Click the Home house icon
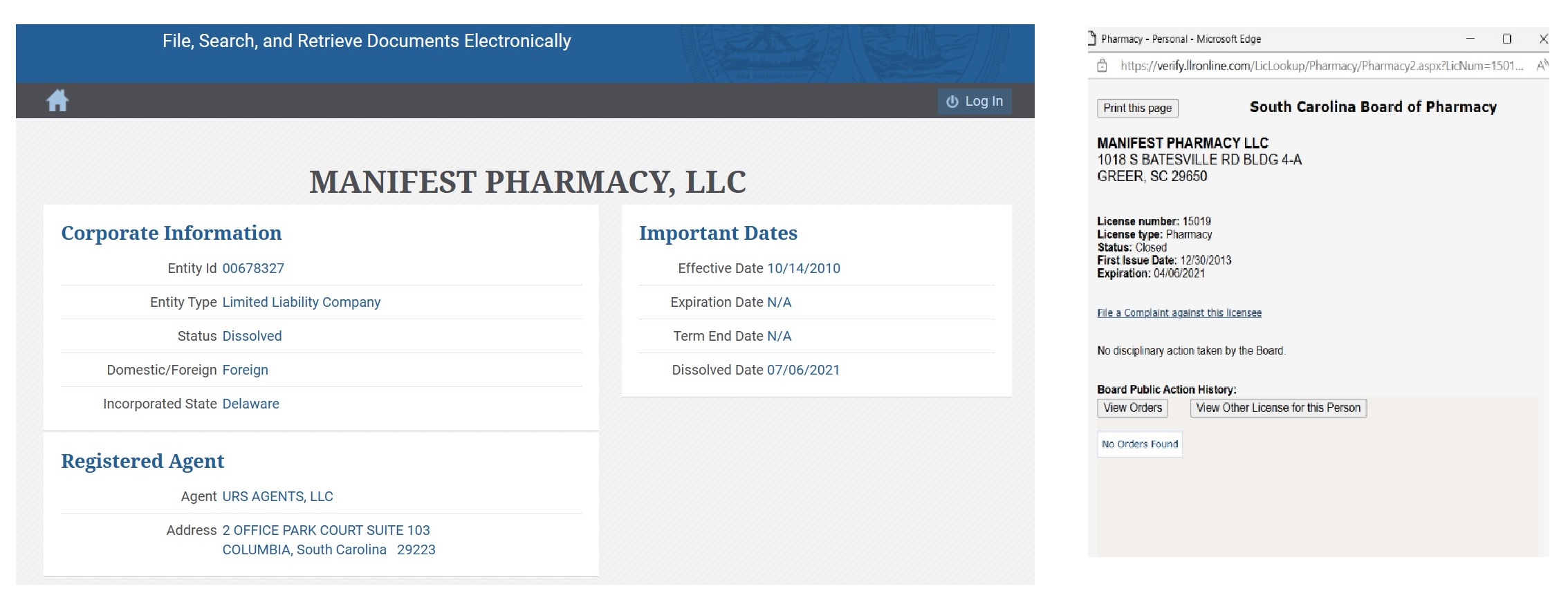This screenshot has height=602, width=1568. pos(57,100)
